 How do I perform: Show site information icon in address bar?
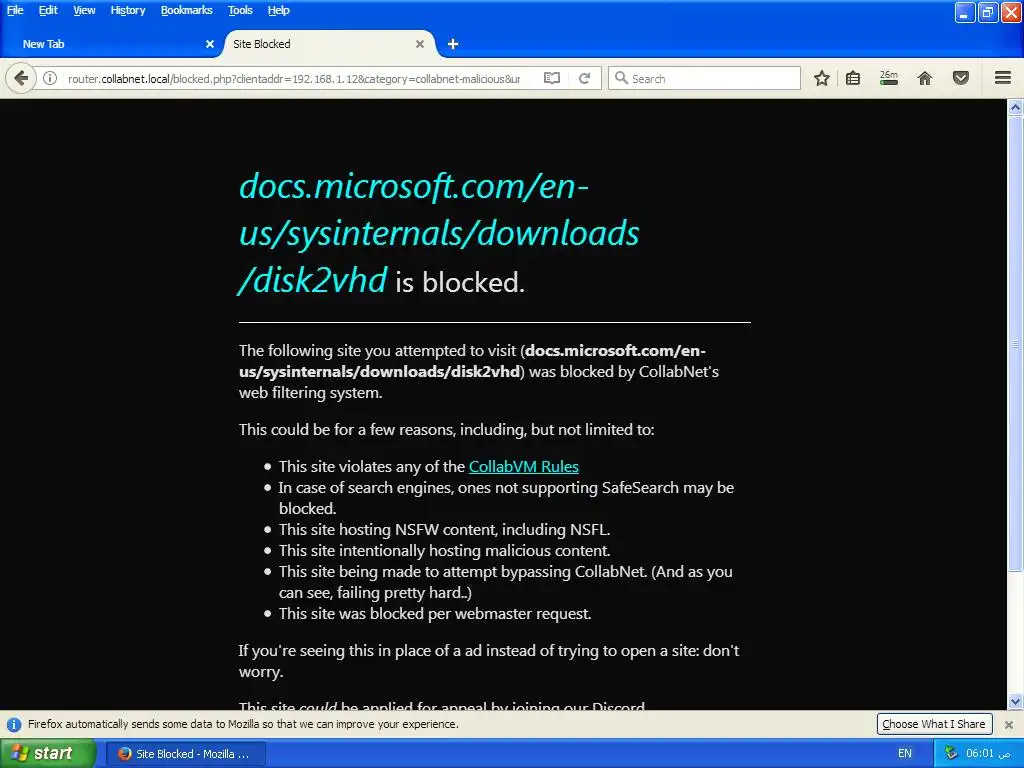point(50,78)
